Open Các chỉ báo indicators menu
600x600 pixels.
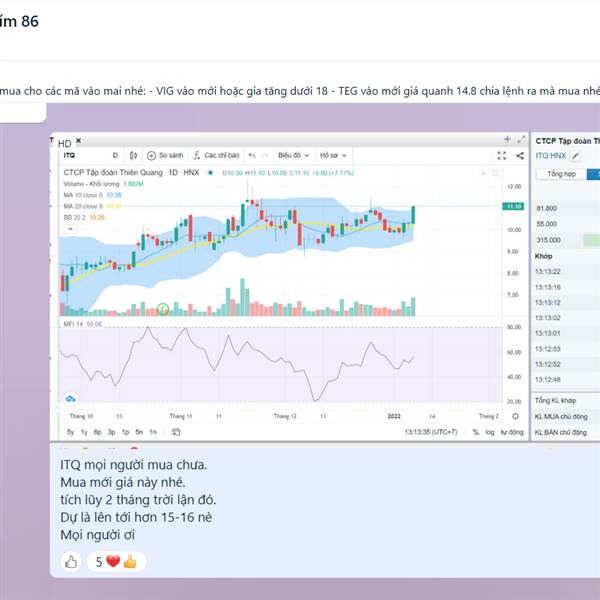coord(216,155)
